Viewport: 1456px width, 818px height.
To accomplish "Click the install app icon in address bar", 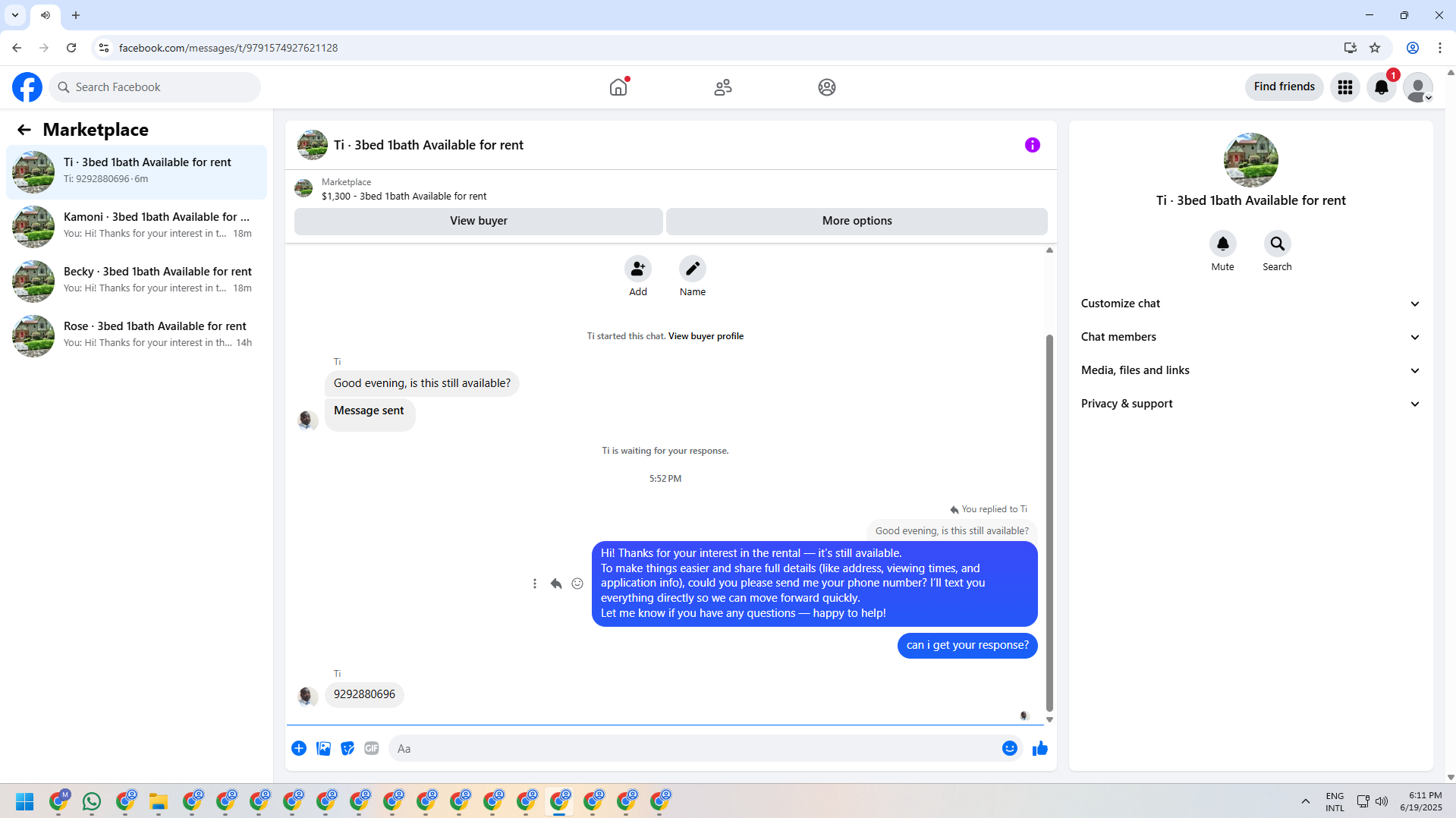I will tap(1351, 48).
